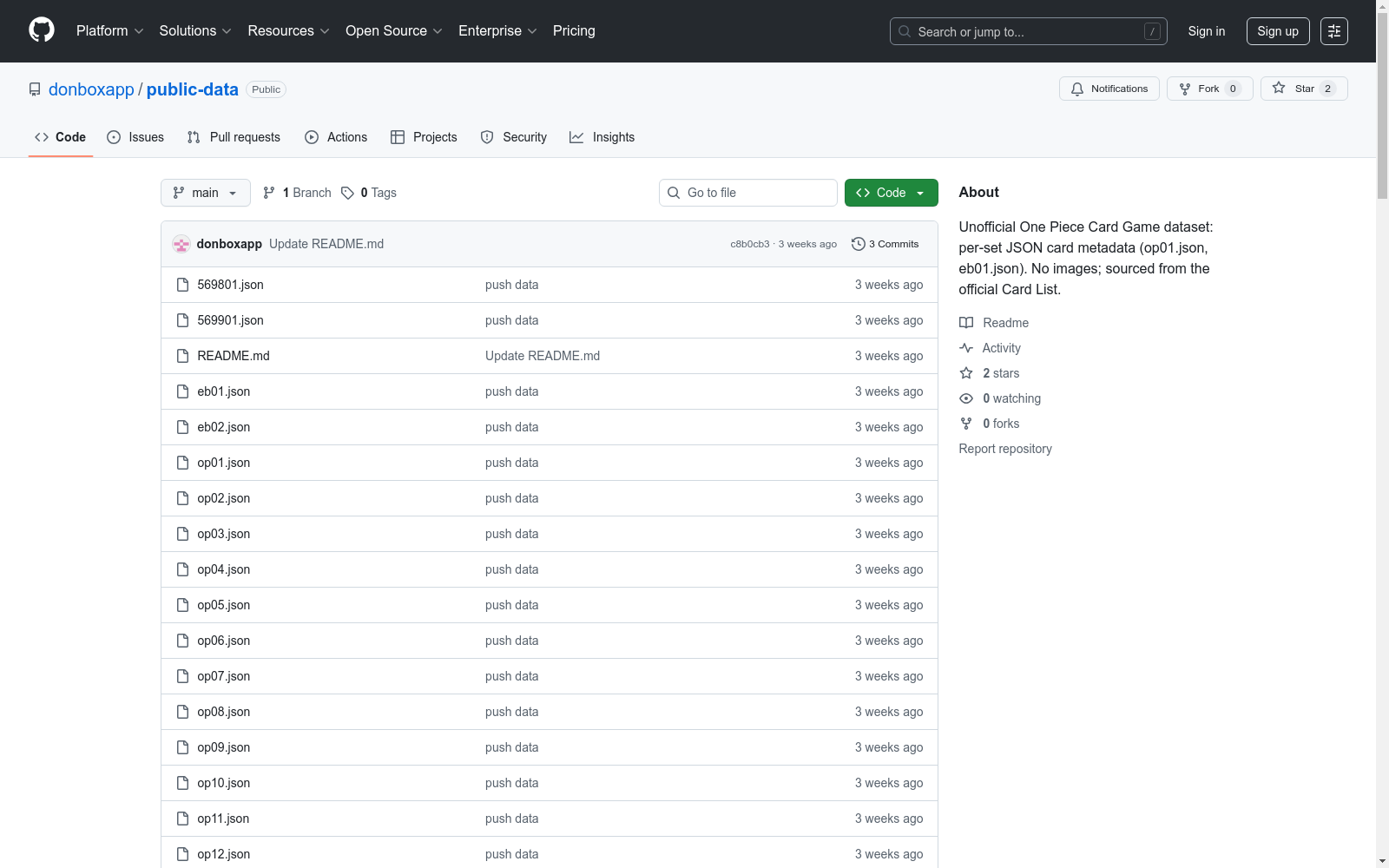Viewport: 1389px width, 868px height.
Task: Click the Sign up button
Action: click(x=1278, y=31)
